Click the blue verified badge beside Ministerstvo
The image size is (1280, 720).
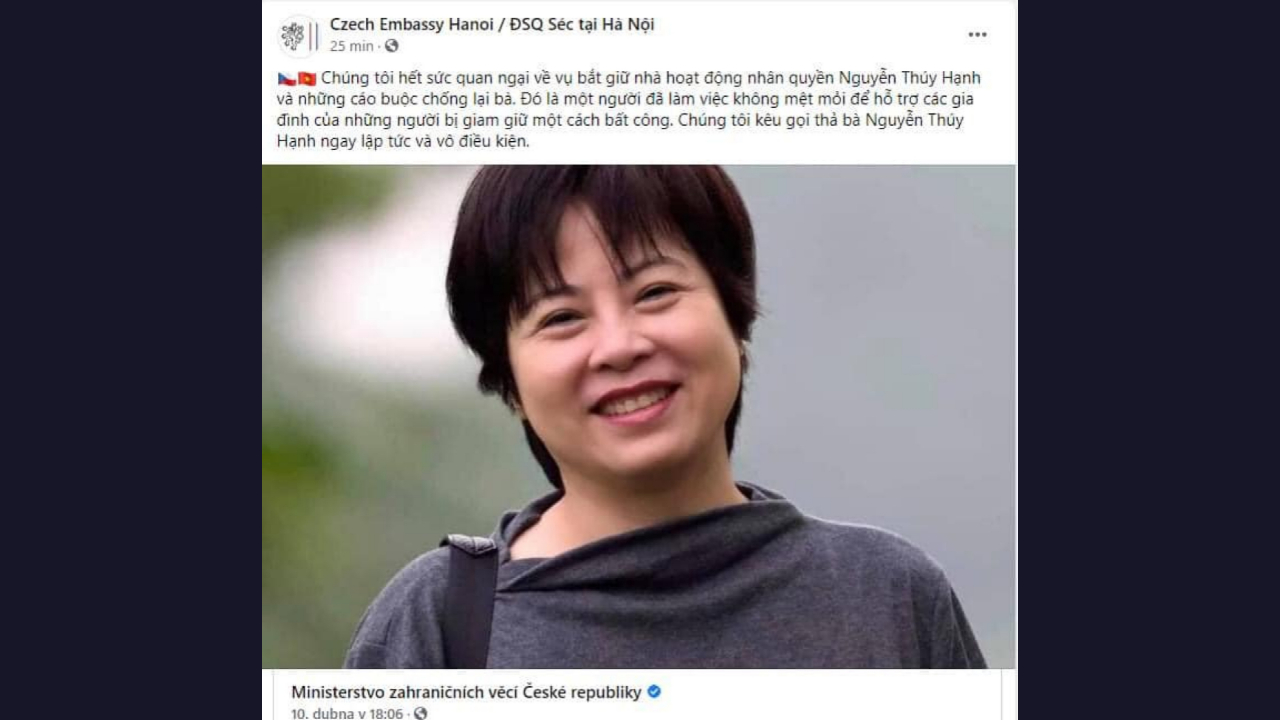pos(654,691)
